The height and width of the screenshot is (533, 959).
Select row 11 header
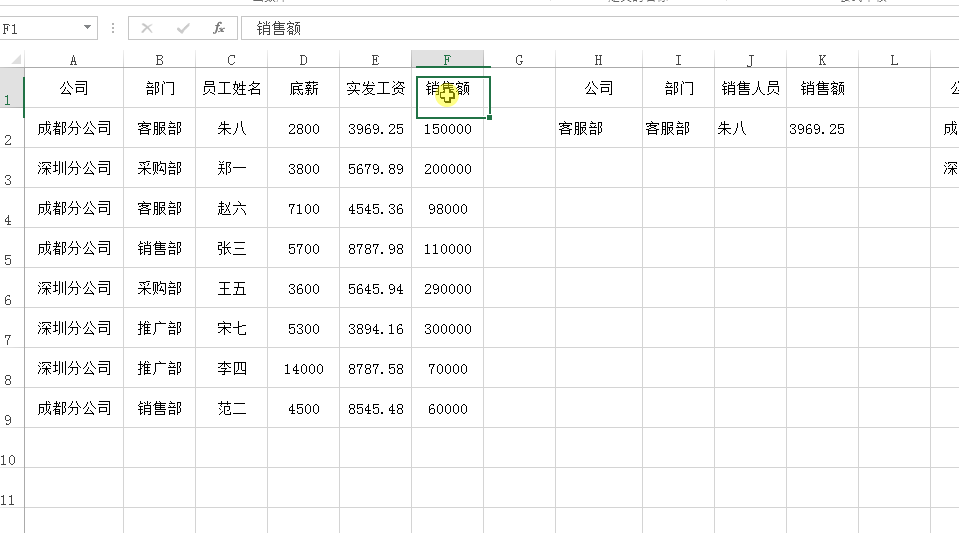tap(12, 488)
